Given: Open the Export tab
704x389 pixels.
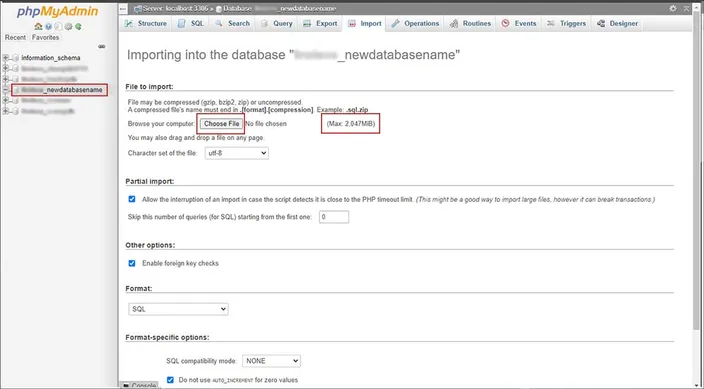Looking at the screenshot, I should (320, 23).
